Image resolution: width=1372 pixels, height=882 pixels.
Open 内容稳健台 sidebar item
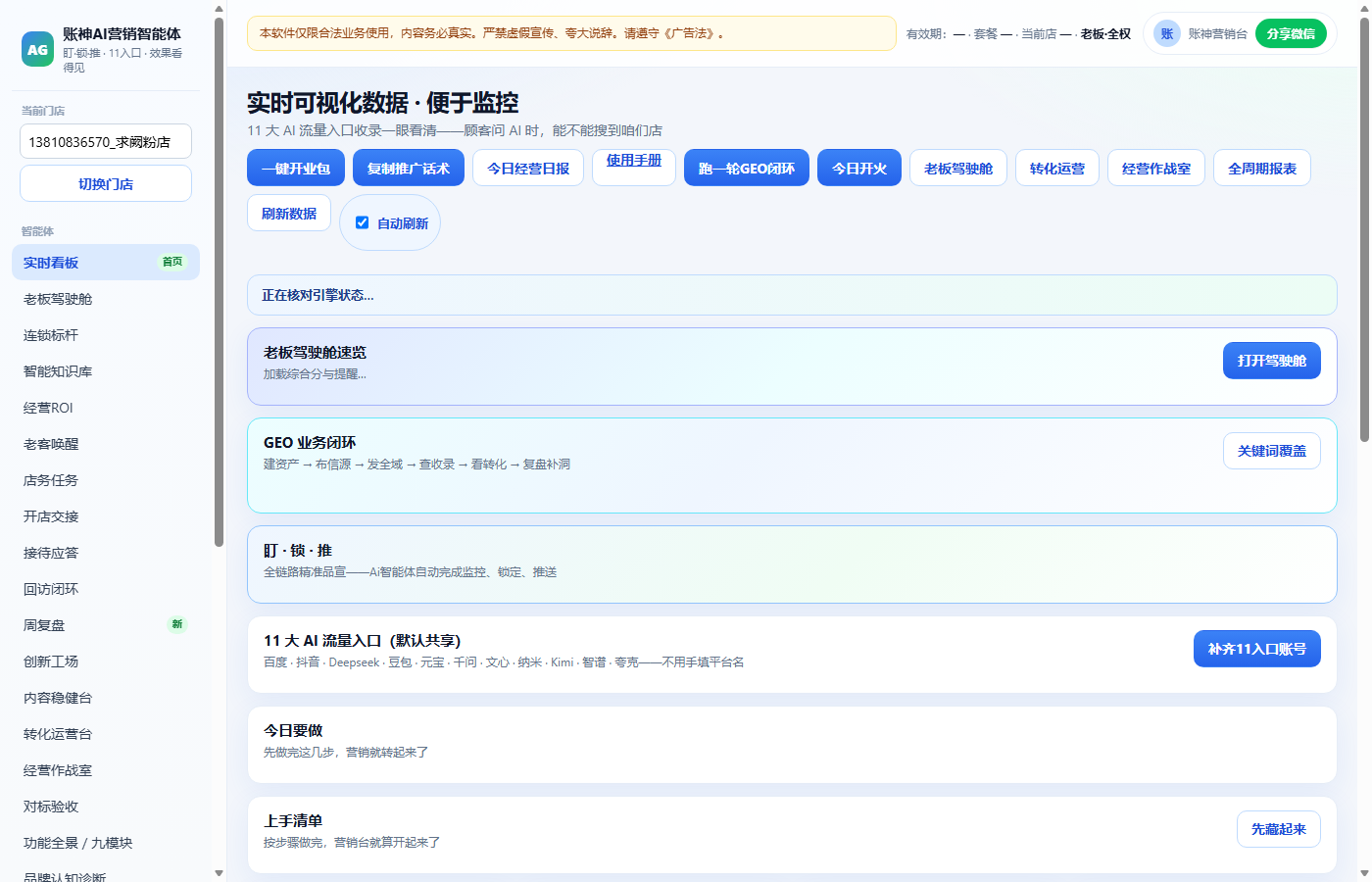pos(106,697)
